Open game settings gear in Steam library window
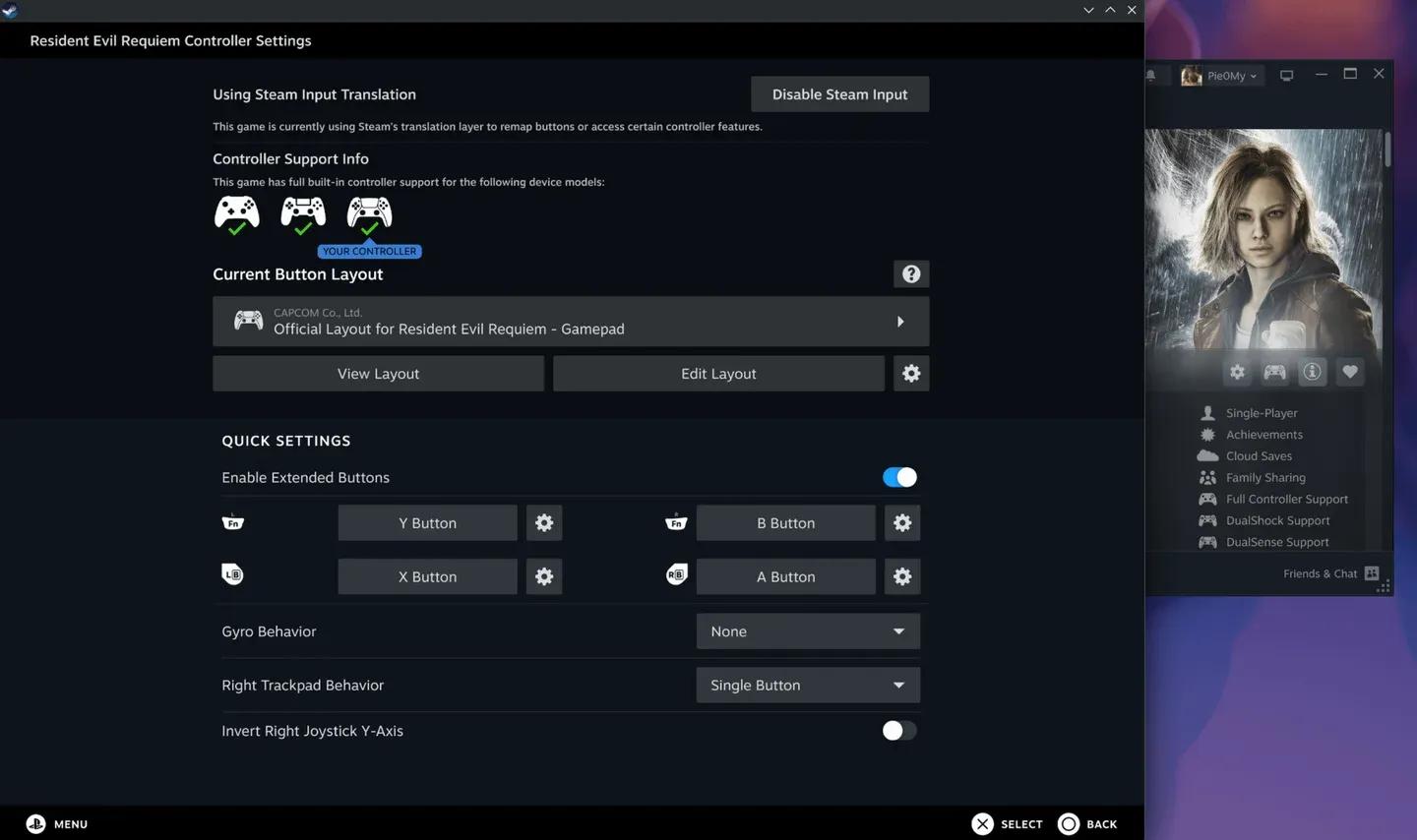This screenshot has height=840, width=1417. pyautogui.click(x=1237, y=372)
